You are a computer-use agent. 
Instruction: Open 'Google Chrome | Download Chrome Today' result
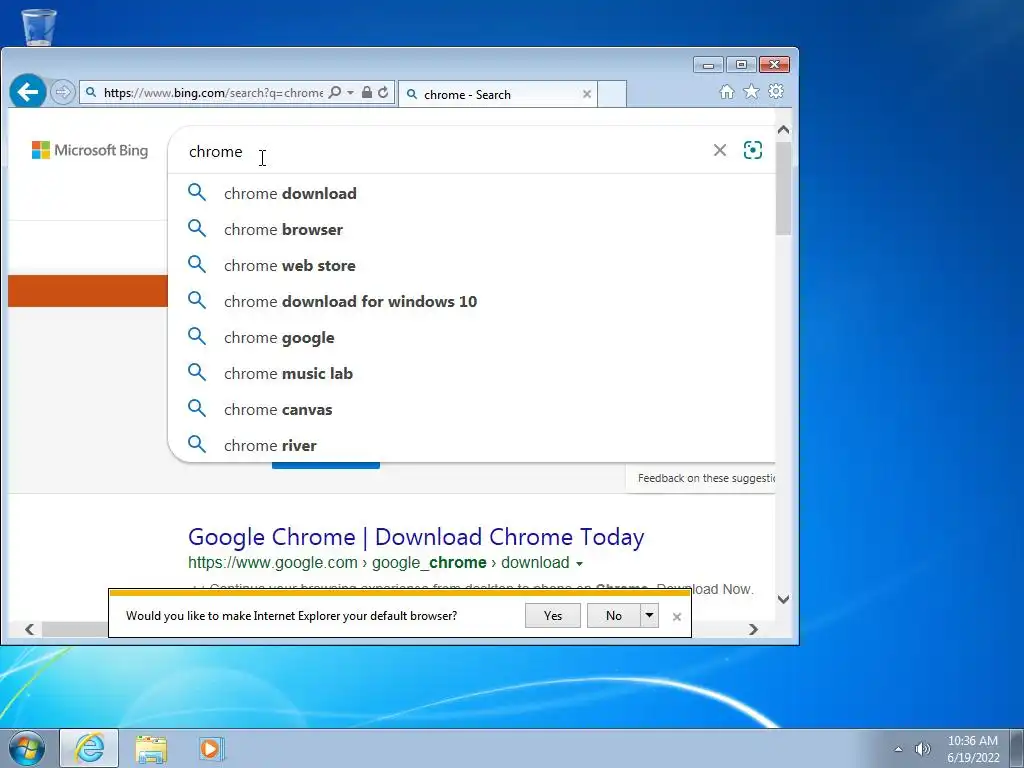coord(416,537)
